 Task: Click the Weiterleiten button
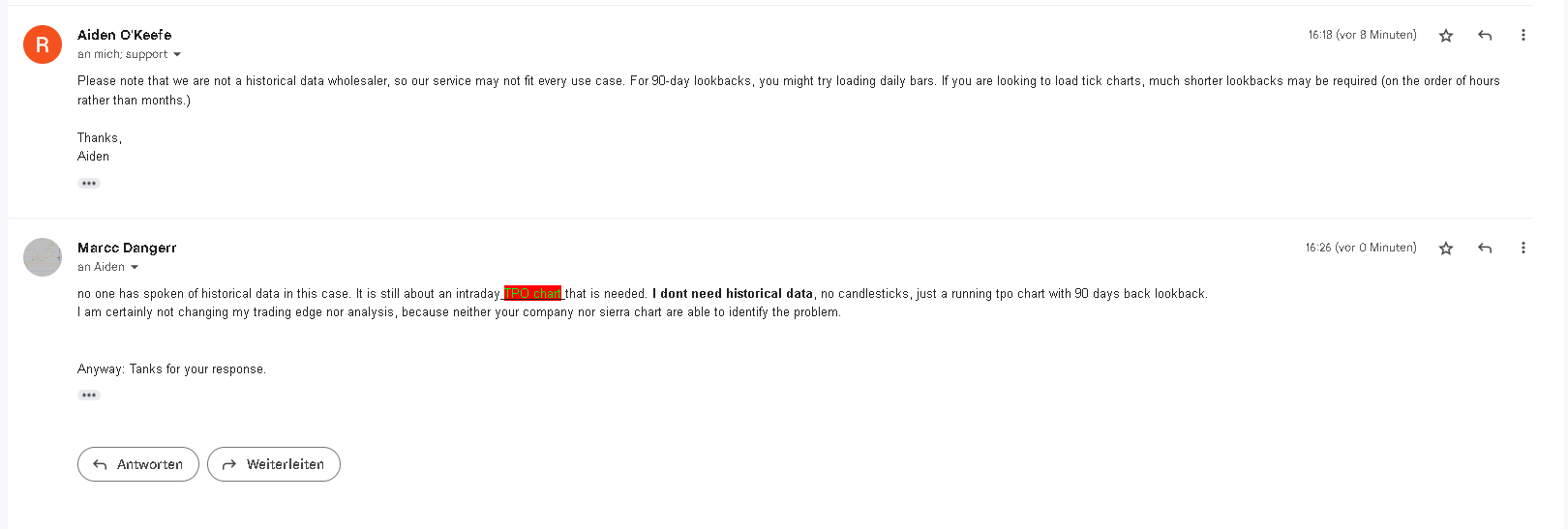(274, 464)
